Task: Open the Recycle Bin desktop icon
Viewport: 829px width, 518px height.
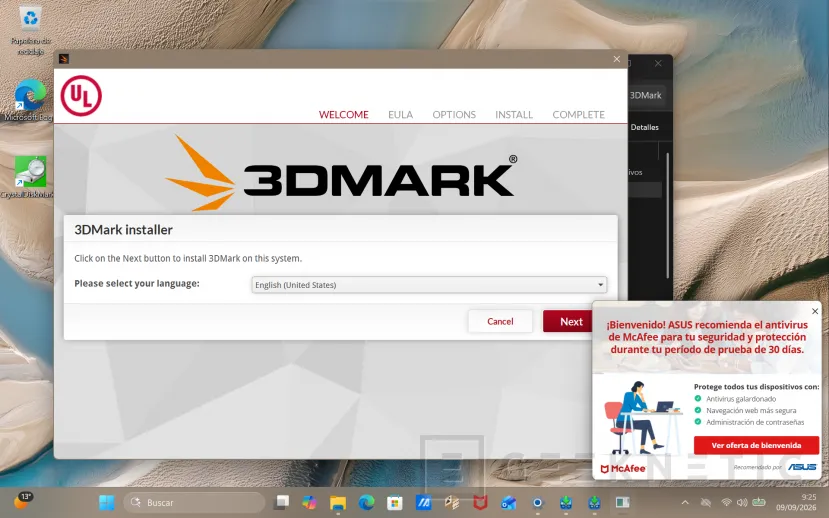Action: tap(31, 31)
